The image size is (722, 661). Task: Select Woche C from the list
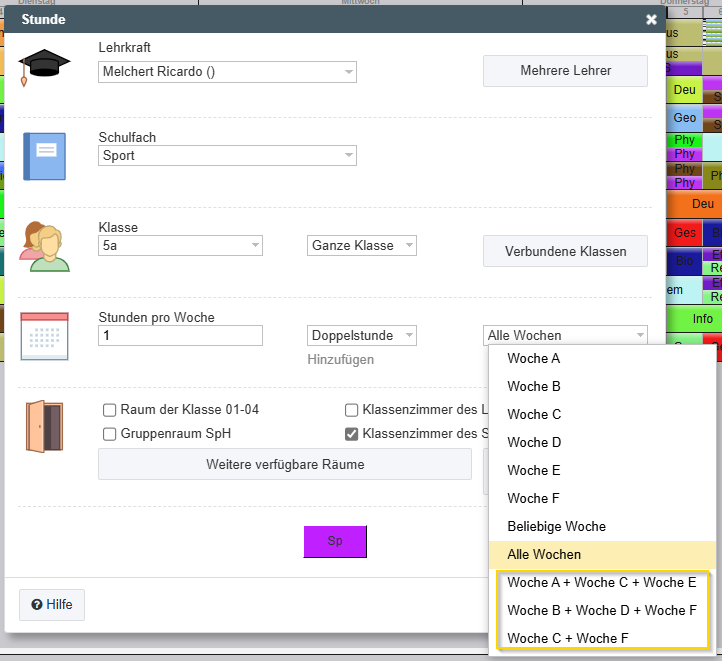tap(602, 414)
